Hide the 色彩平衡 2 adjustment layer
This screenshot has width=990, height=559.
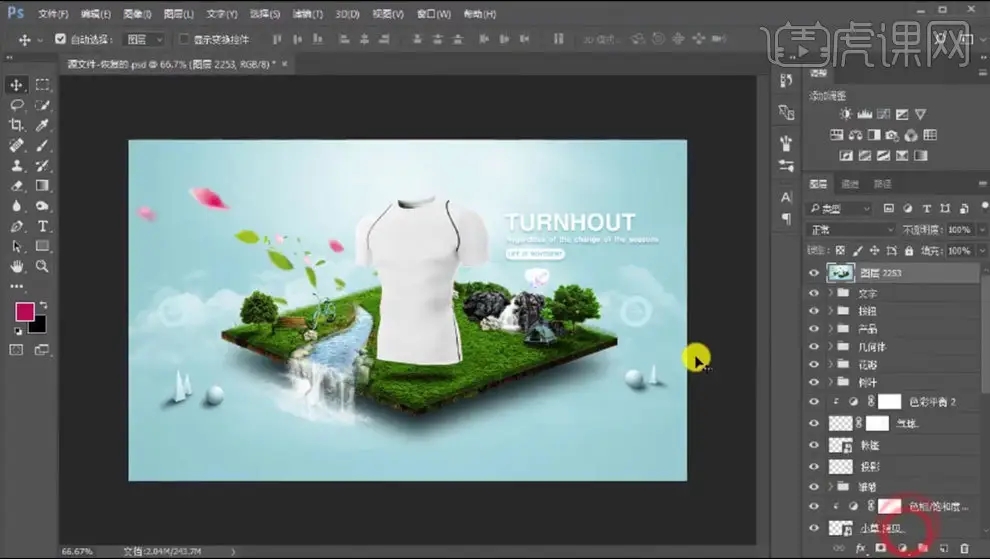[814, 402]
